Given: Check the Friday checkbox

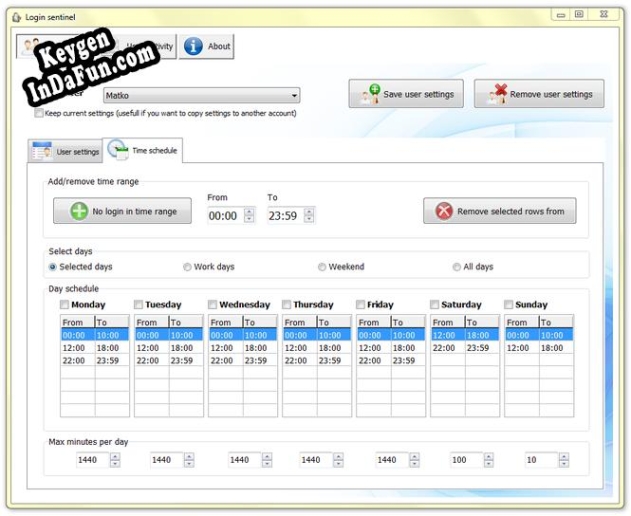Looking at the screenshot, I should coord(360,305).
